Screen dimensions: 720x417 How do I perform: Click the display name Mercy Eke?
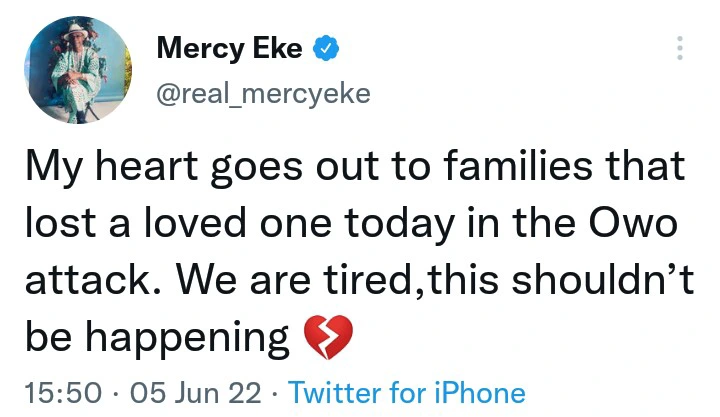pos(228,48)
